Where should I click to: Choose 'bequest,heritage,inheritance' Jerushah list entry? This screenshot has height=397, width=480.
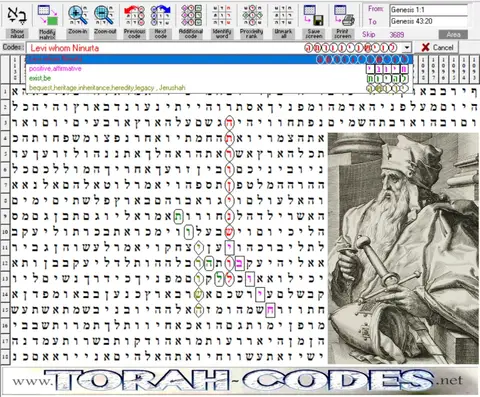pyautogui.click(x=219, y=88)
